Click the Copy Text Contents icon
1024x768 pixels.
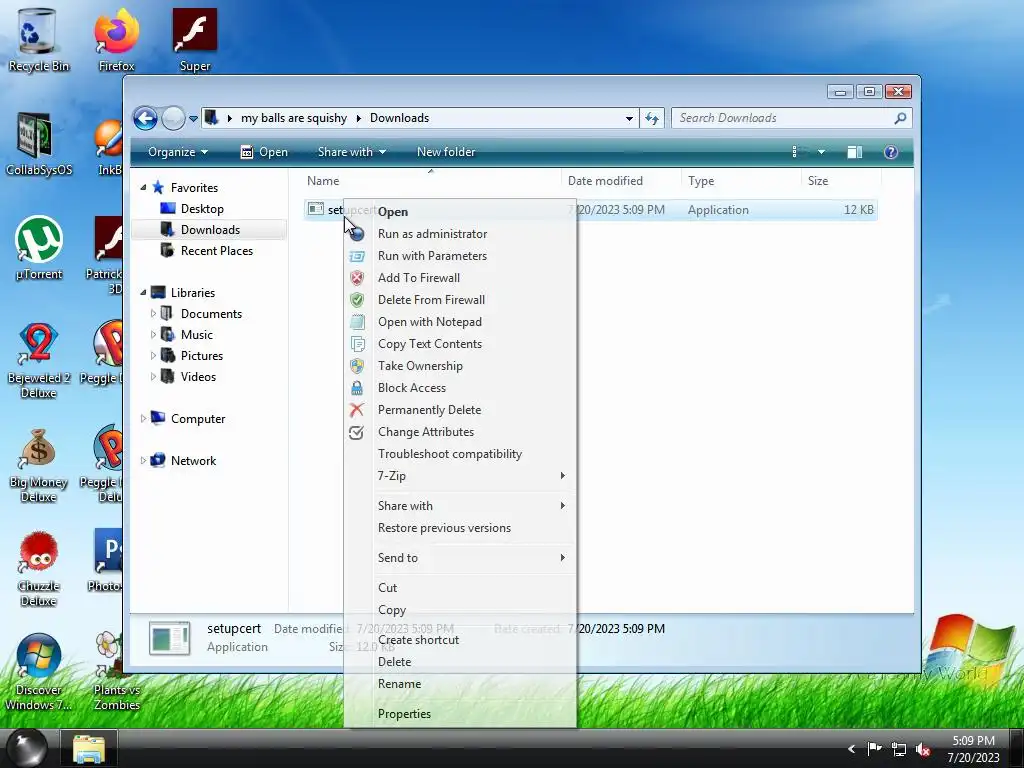pyautogui.click(x=357, y=344)
